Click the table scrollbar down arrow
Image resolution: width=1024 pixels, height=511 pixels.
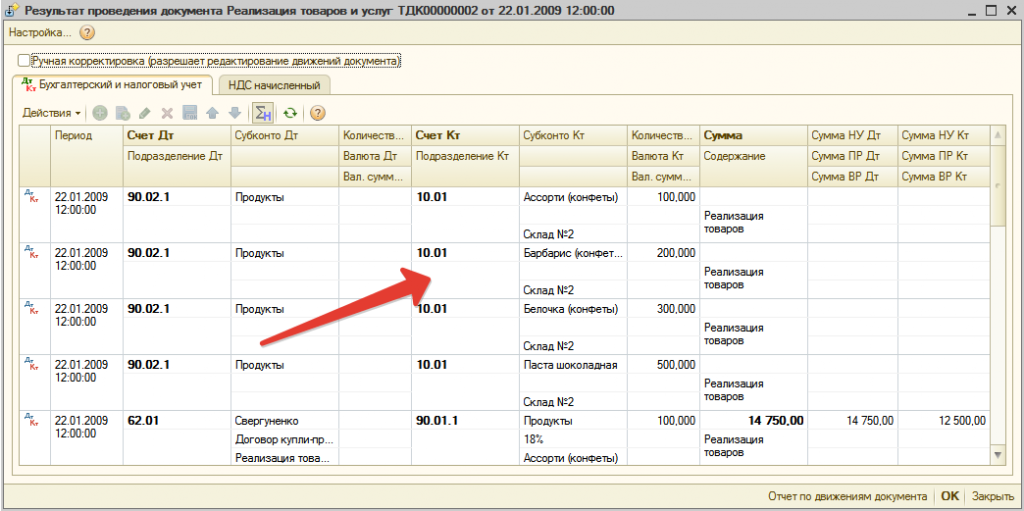pos(996,455)
